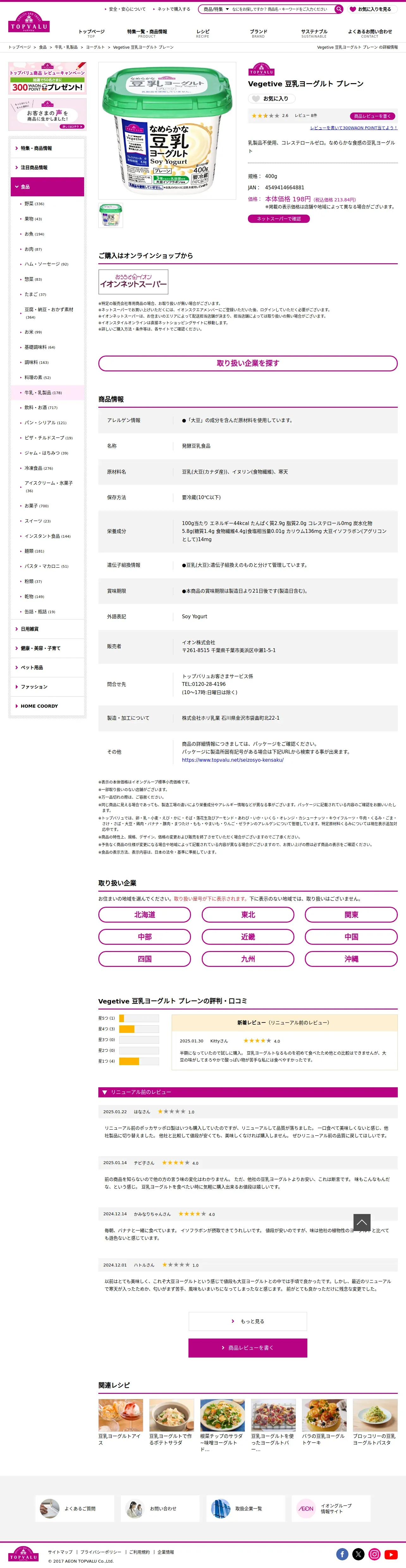Click もっと見る reviews button

pyautogui.click(x=248, y=1321)
